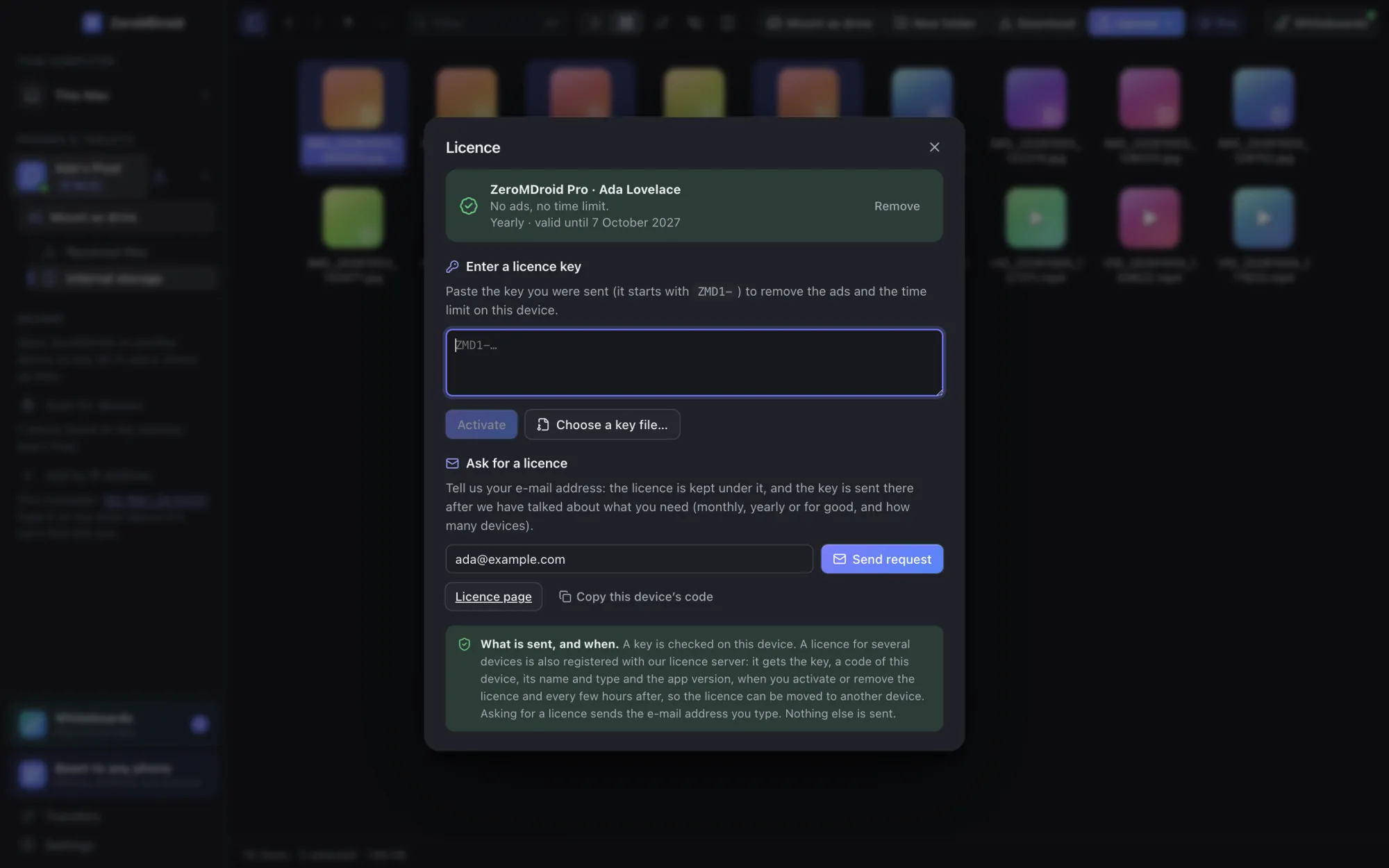The image size is (1389, 868).
Task: Click the key icon beside Enter a licence key
Action: point(452,267)
